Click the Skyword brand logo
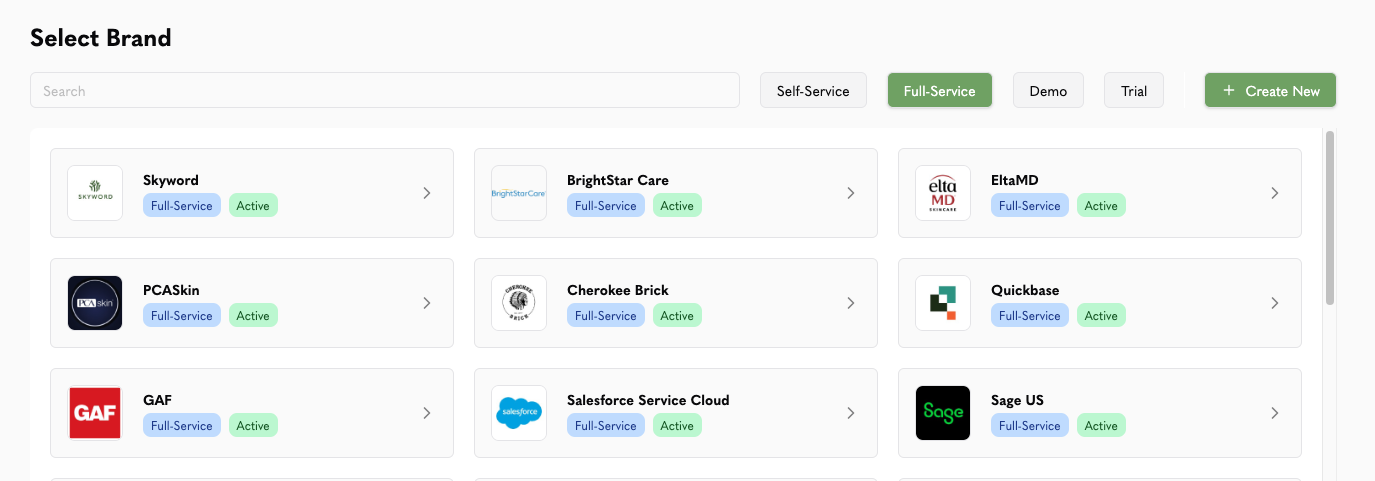 (x=95, y=193)
